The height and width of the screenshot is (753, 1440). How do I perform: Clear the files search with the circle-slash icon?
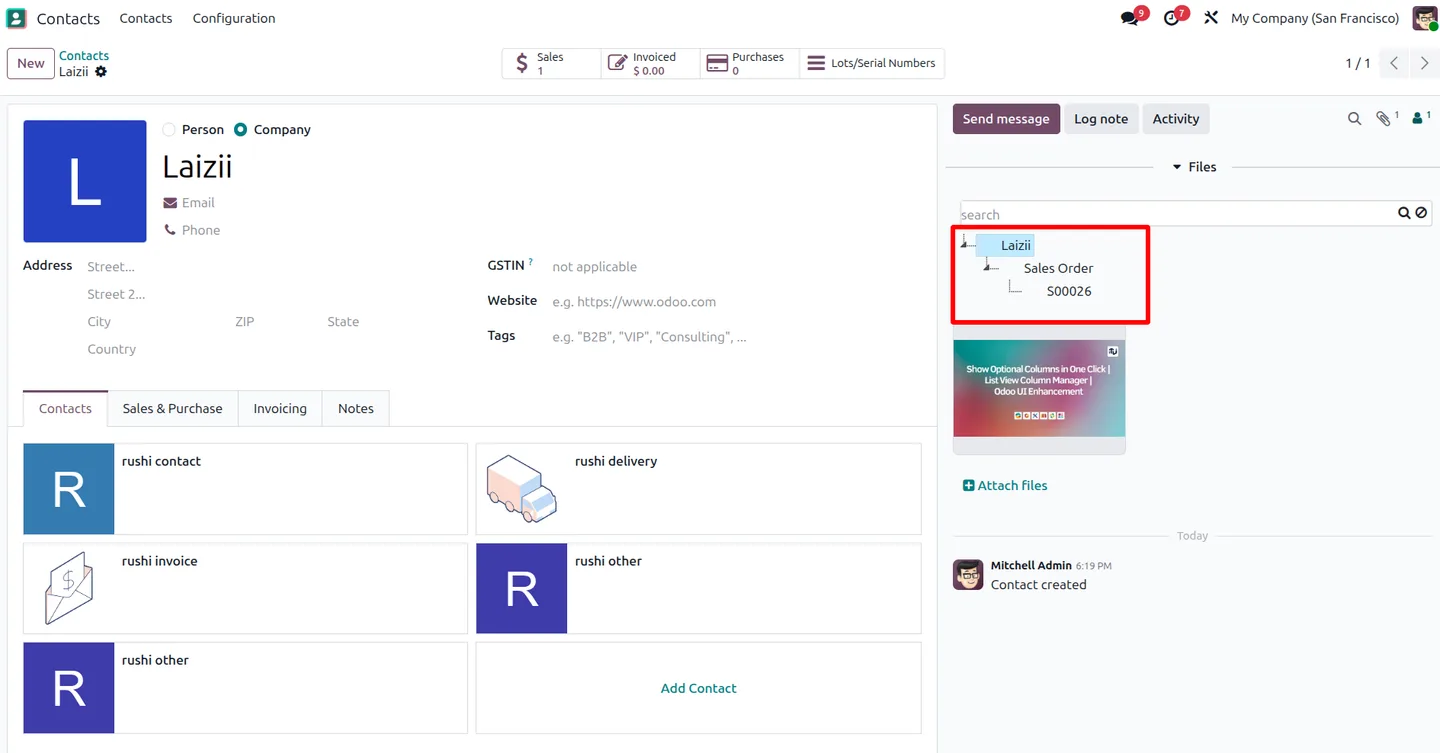(1421, 213)
